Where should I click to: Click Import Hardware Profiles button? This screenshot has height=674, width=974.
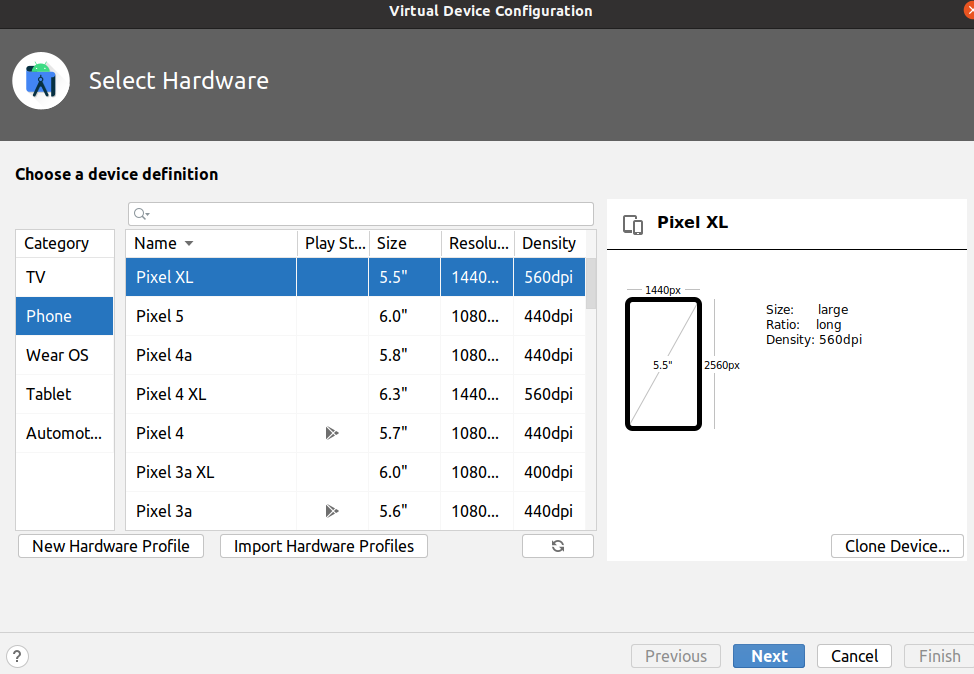point(324,546)
